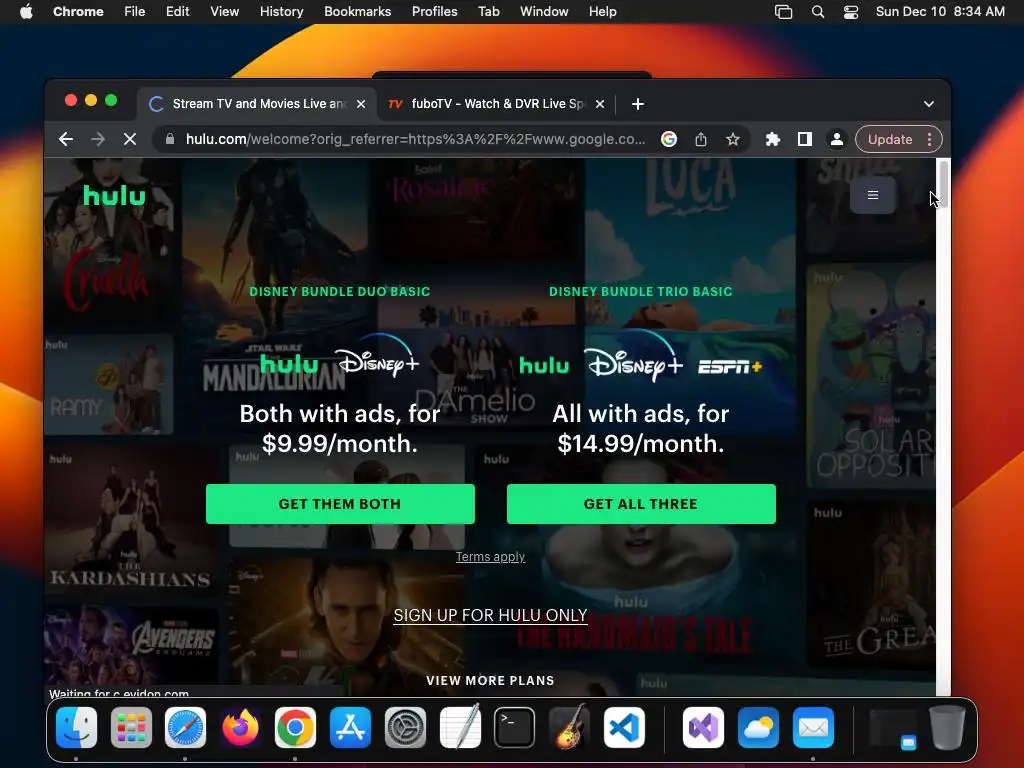
Task: Stop page loading with the X button
Action: pyautogui.click(x=130, y=139)
